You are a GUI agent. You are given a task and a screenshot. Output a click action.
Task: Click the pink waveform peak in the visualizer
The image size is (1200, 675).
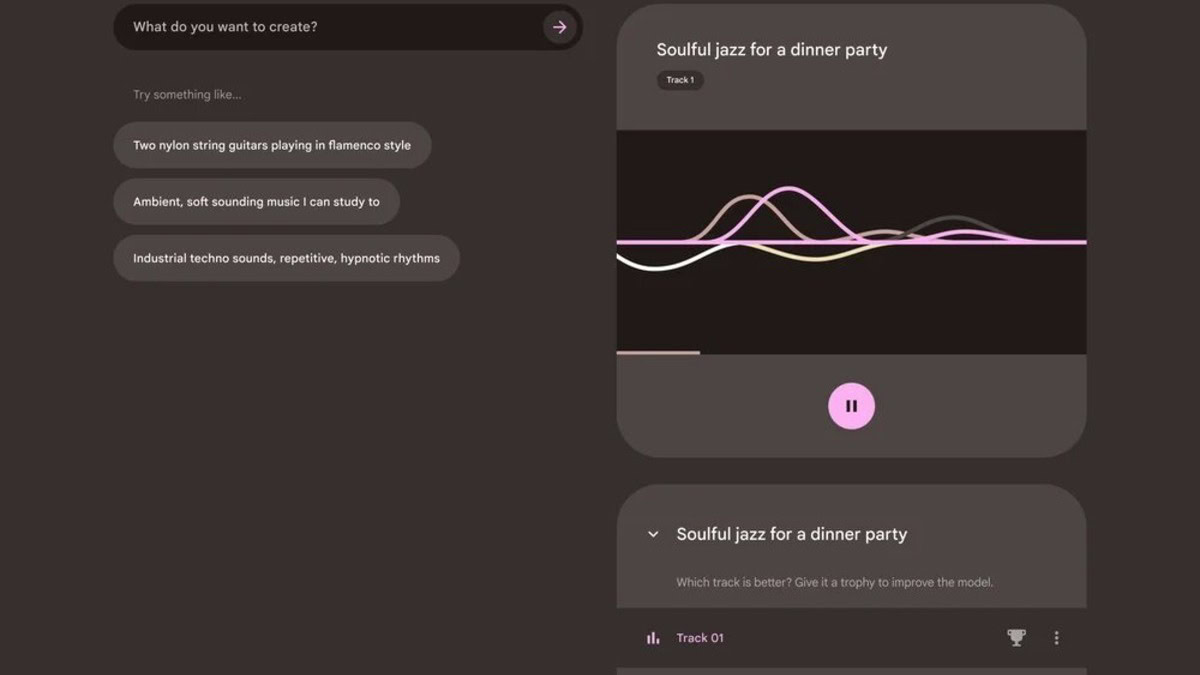(791, 188)
